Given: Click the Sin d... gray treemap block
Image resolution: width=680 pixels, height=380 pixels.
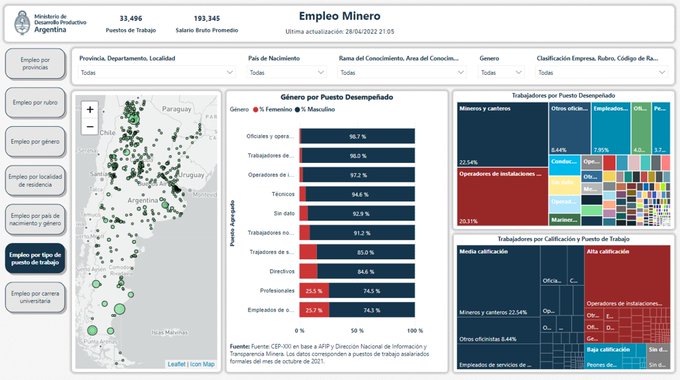Looking at the screenshot, I should coord(658,356).
